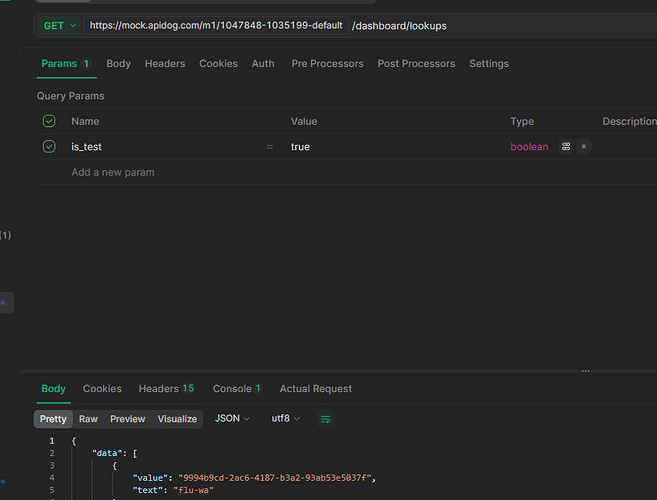Switch to the Auth tab
The height and width of the screenshot is (500, 657).
[x=263, y=64]
